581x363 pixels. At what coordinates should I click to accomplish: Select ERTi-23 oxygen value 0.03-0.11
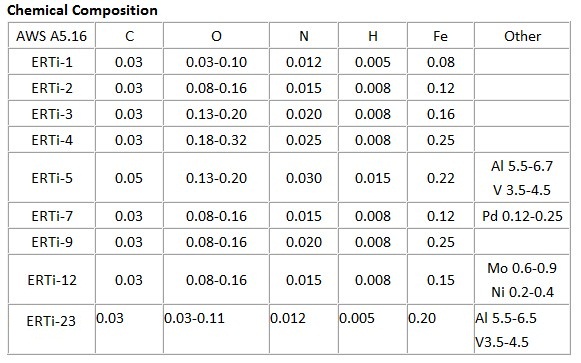(195, 318)
